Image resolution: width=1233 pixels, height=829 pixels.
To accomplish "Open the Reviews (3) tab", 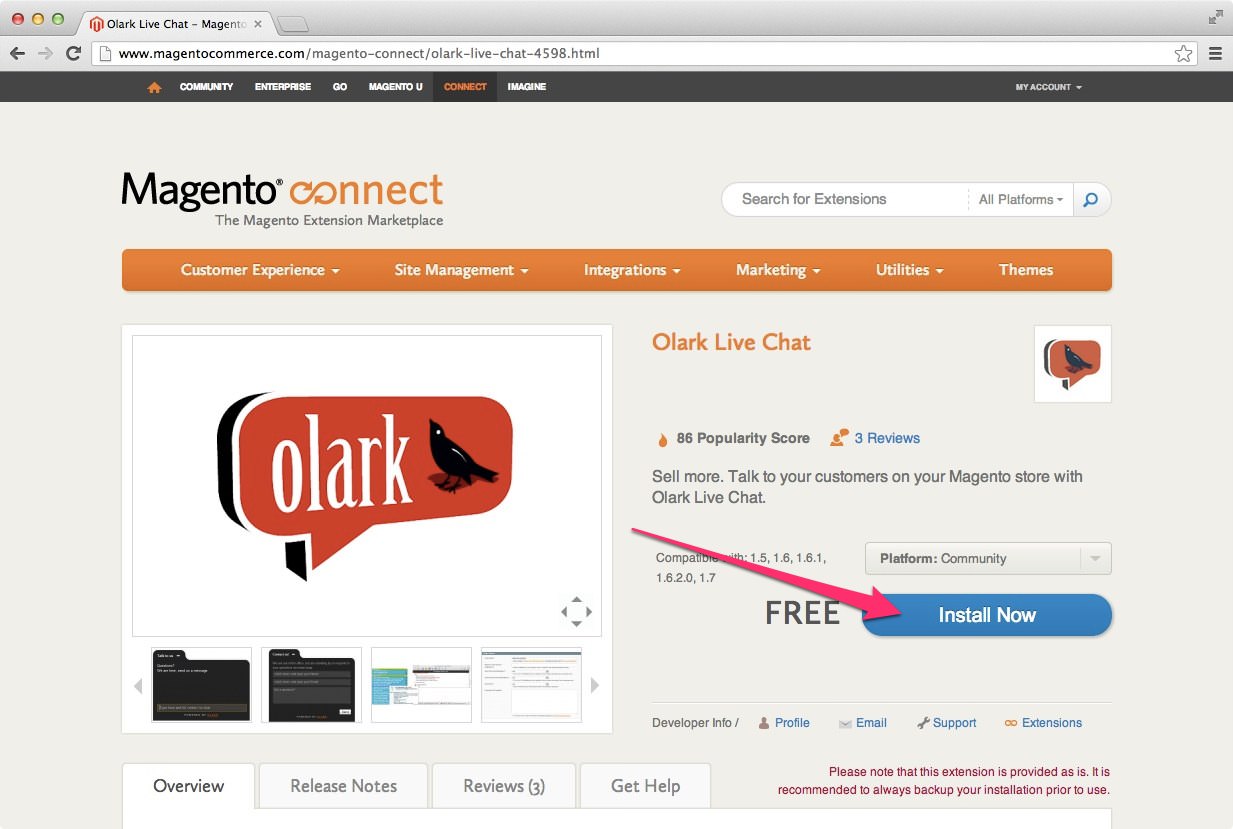I will (503, 786).
